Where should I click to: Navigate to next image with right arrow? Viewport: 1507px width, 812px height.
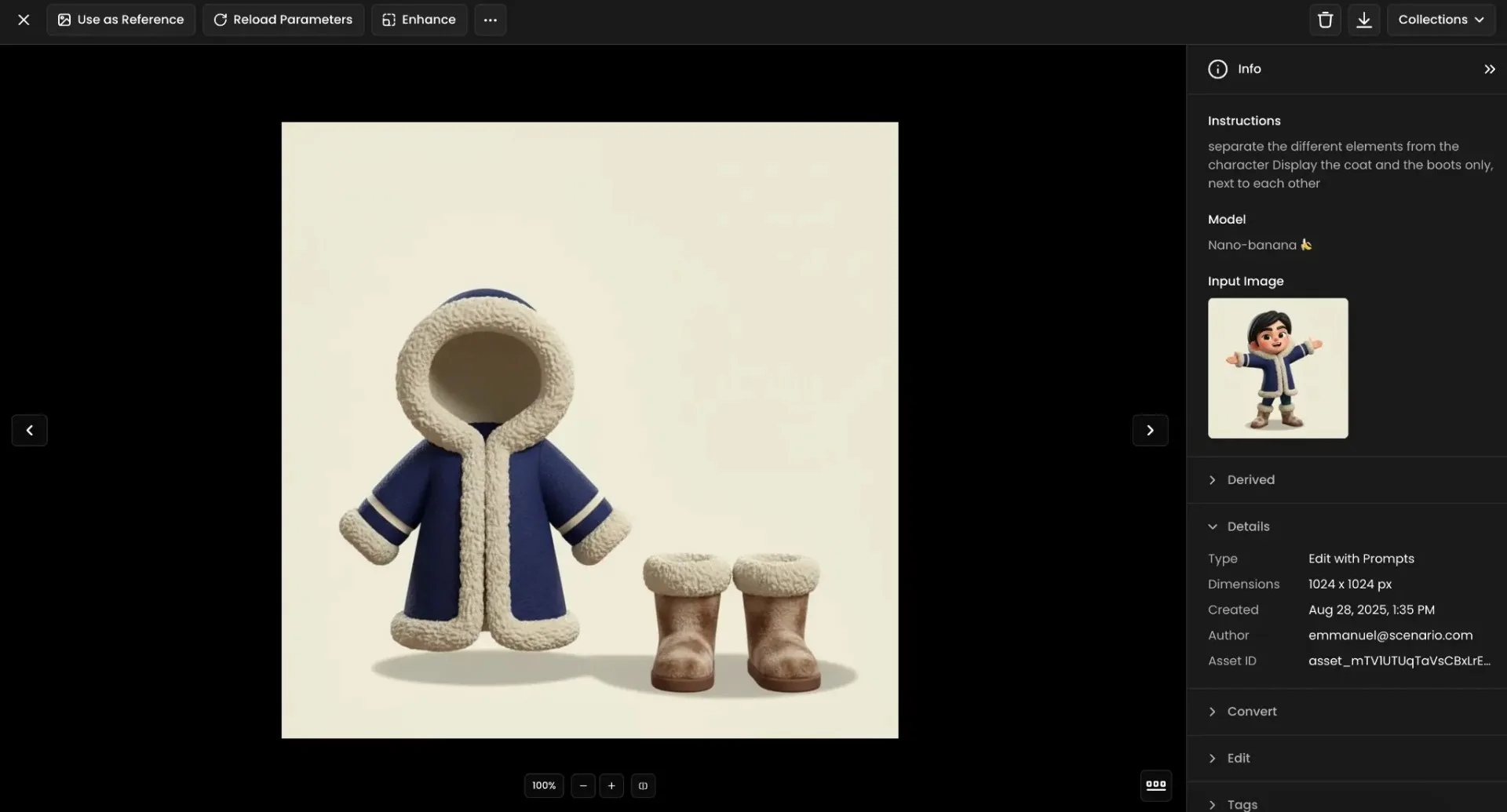pos(1149,430)
